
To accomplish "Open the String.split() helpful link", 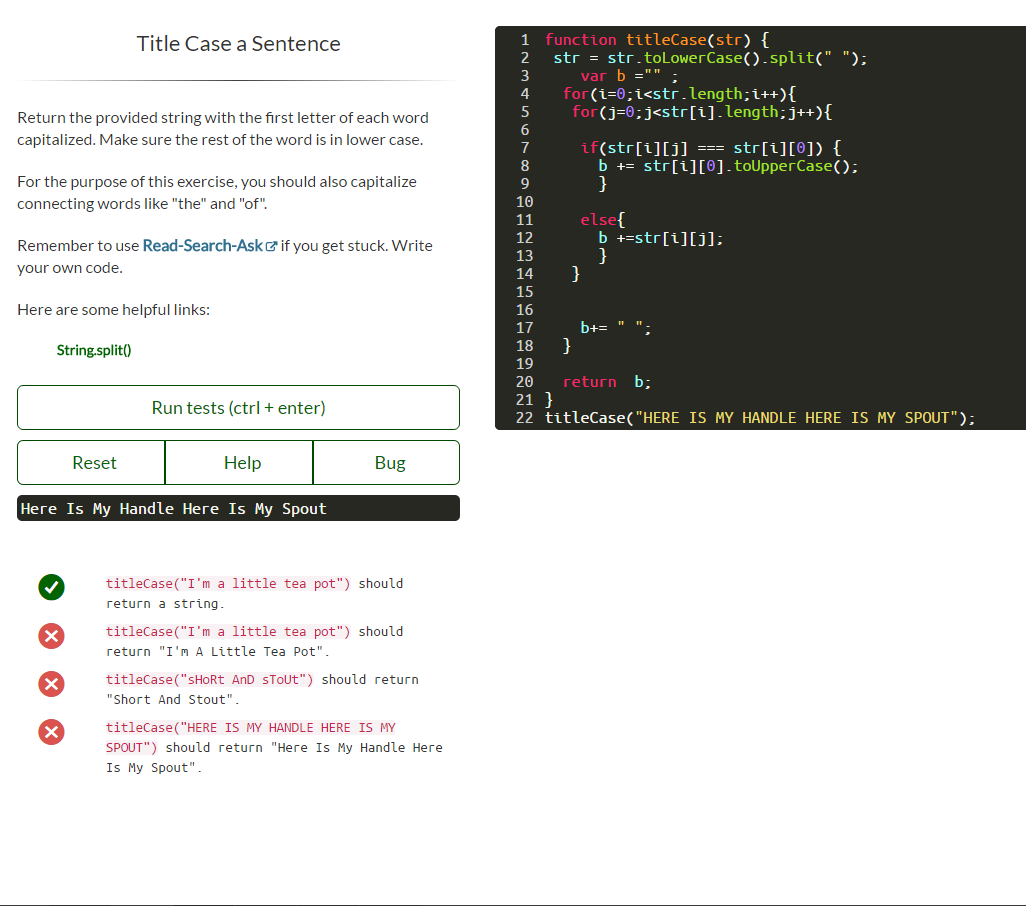I will tap(94, 350).
